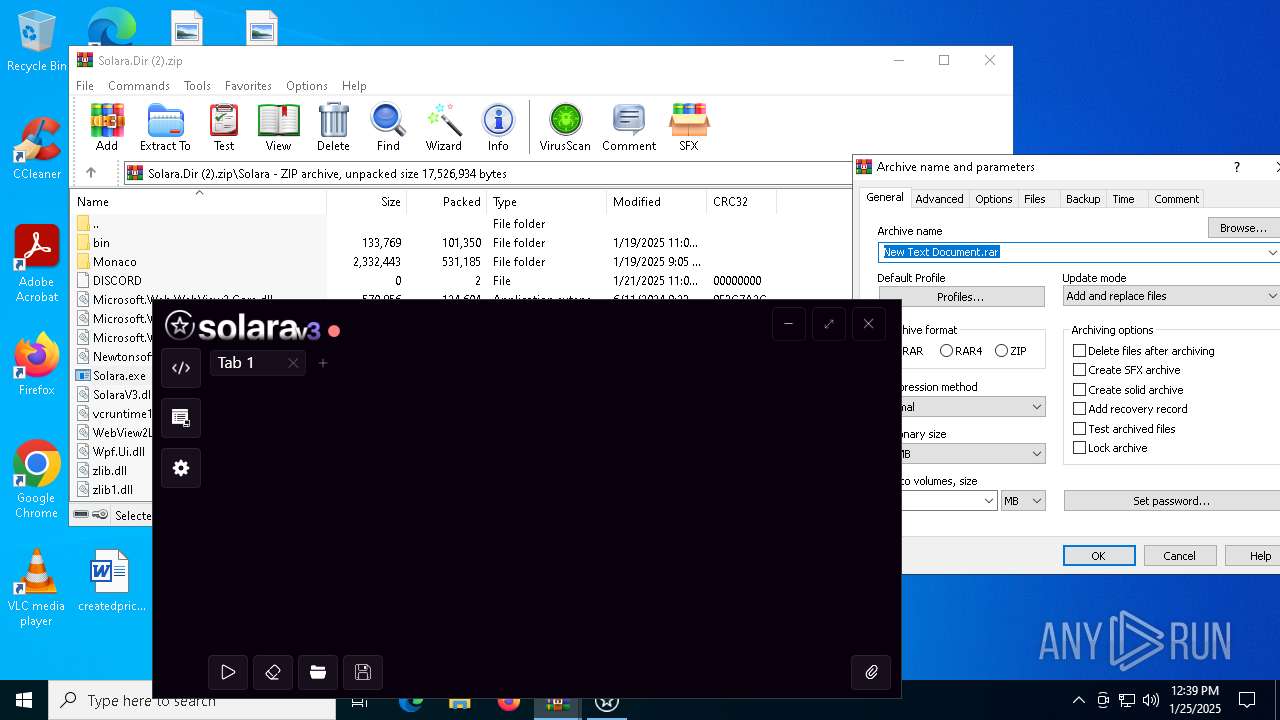Open file with Solara folder icon
Viewport: 1280px width, 720px height.
pos(318,673)
